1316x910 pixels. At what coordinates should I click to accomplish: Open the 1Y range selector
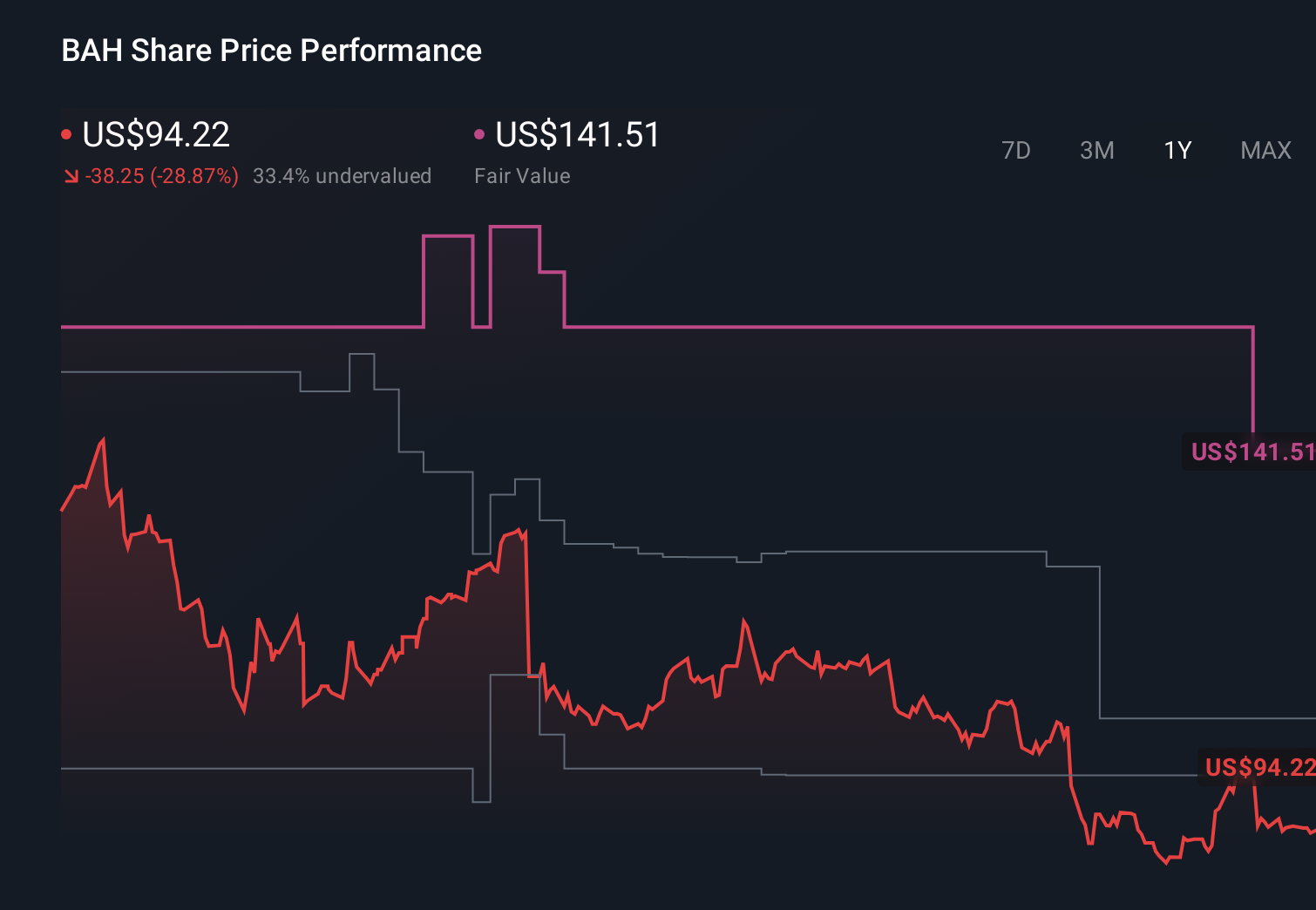click(x=1177, y=150)
